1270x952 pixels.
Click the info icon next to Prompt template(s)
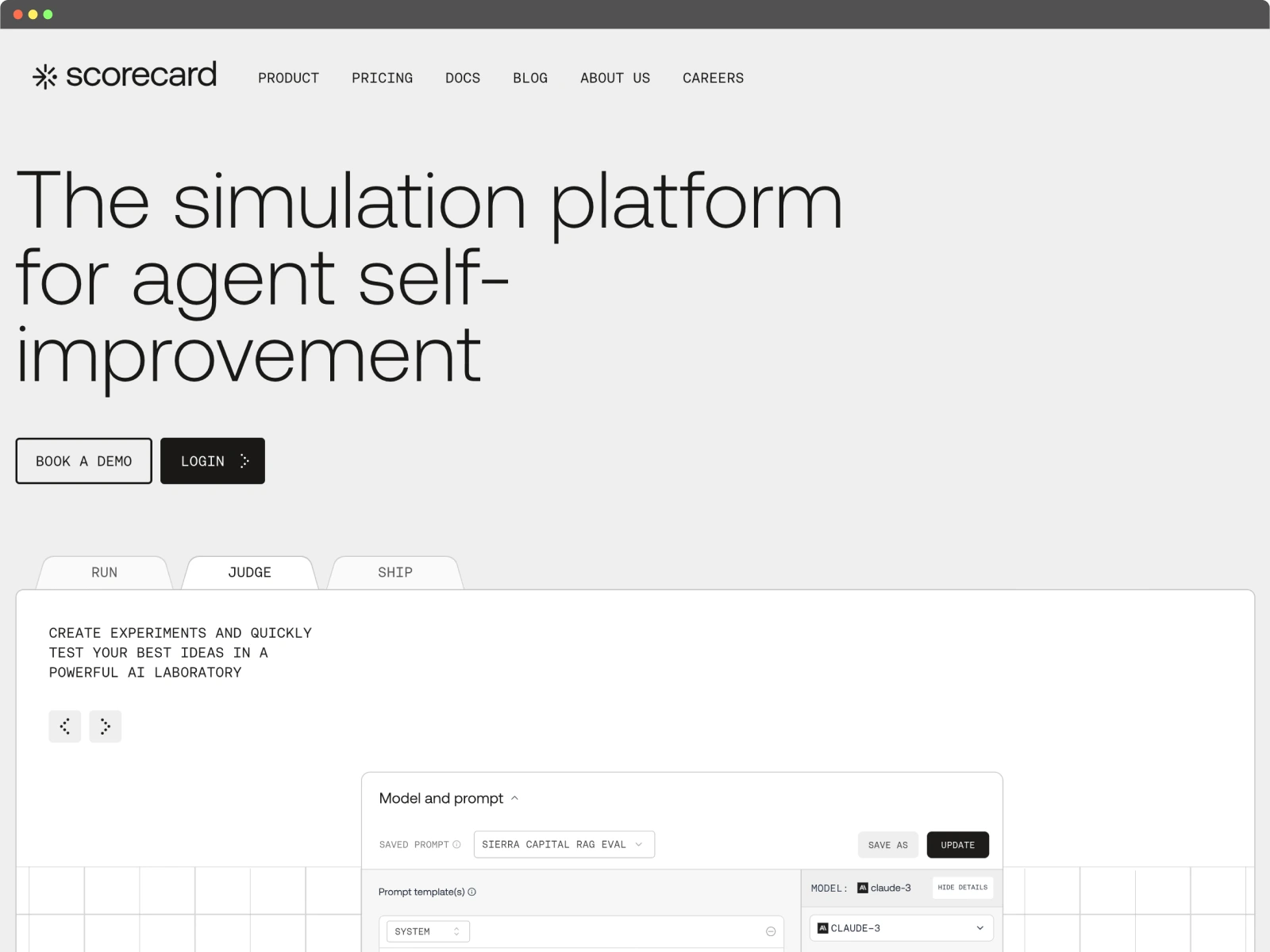pyautogui.click(x=472, y=892)
